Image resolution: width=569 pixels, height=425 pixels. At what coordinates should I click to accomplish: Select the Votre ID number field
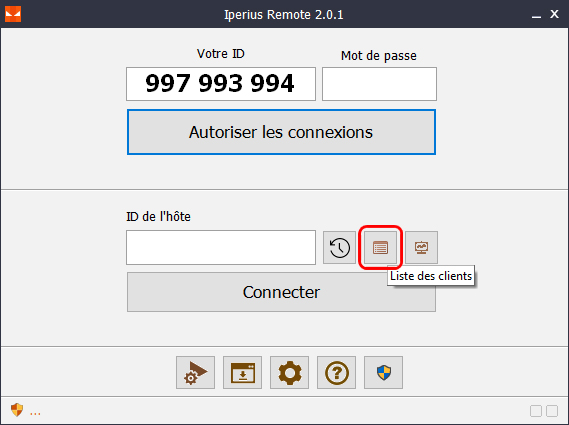221,84
